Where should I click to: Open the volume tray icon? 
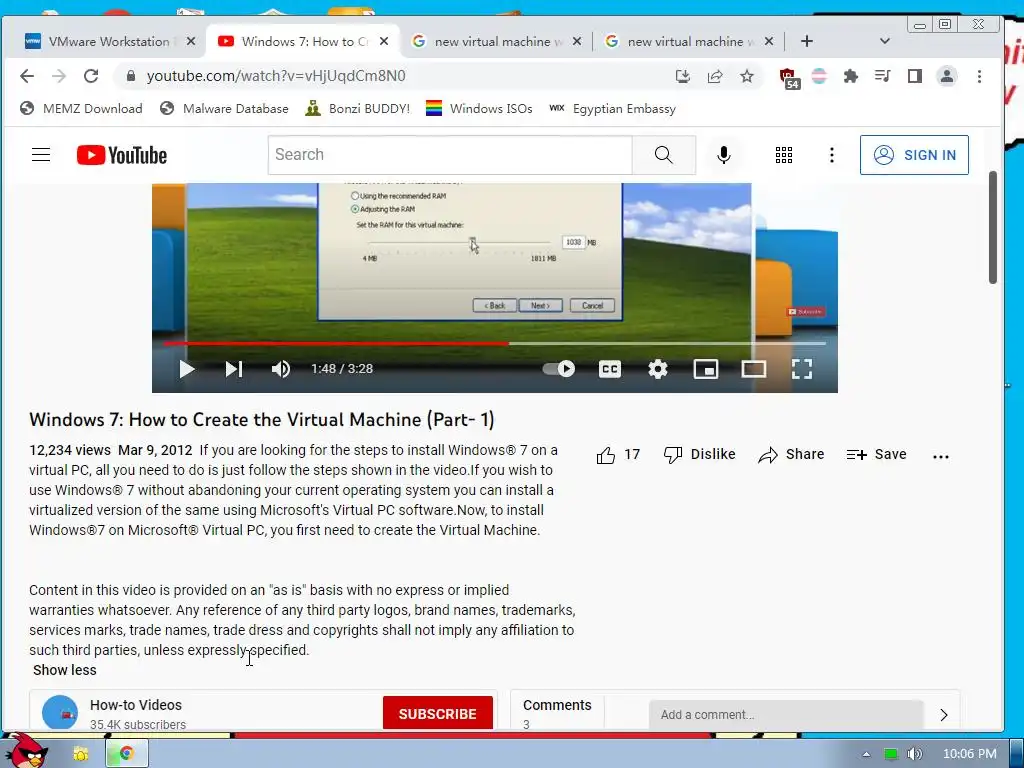pos(915,754)
